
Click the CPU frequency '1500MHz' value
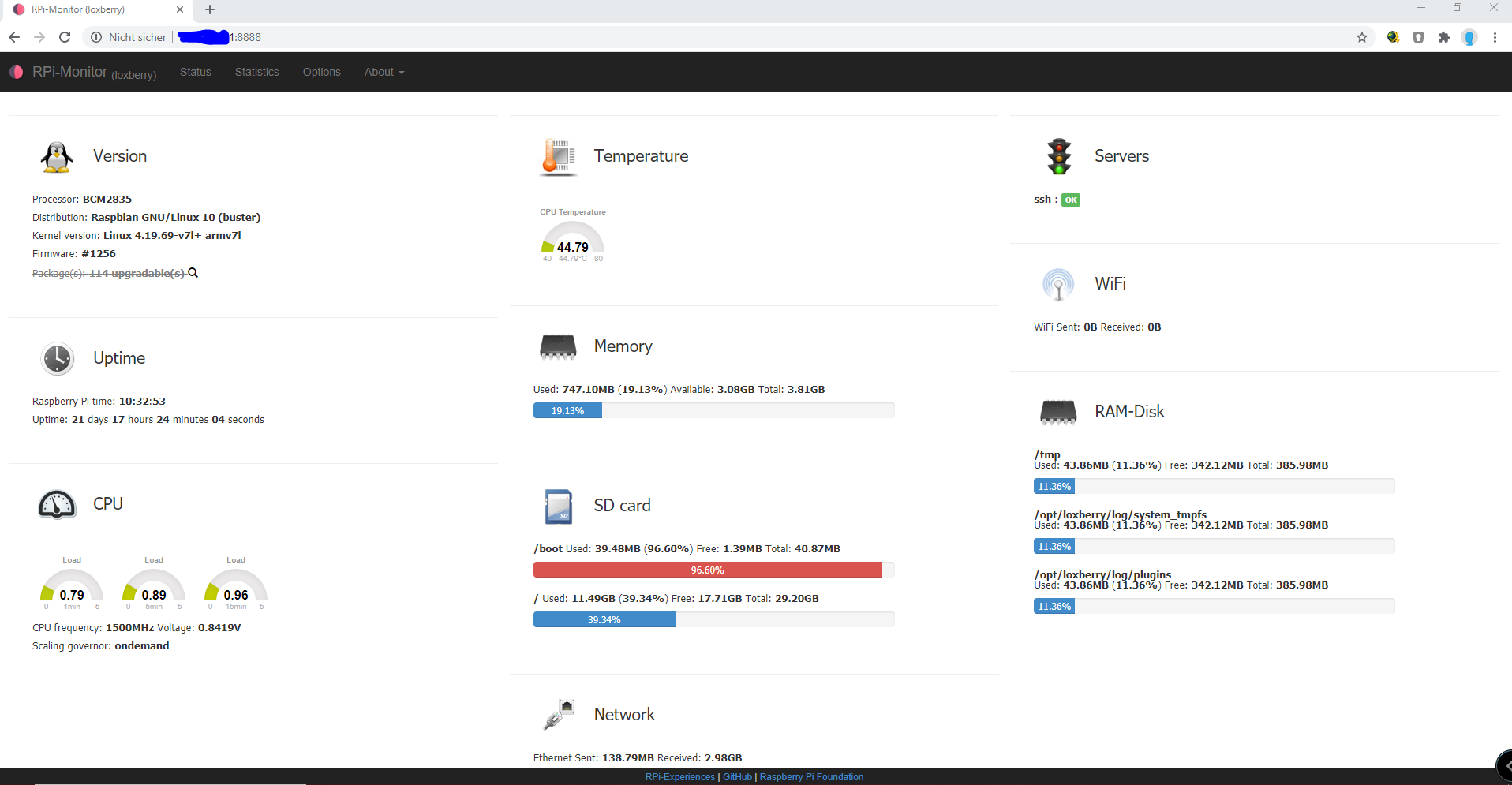(130, 628)
